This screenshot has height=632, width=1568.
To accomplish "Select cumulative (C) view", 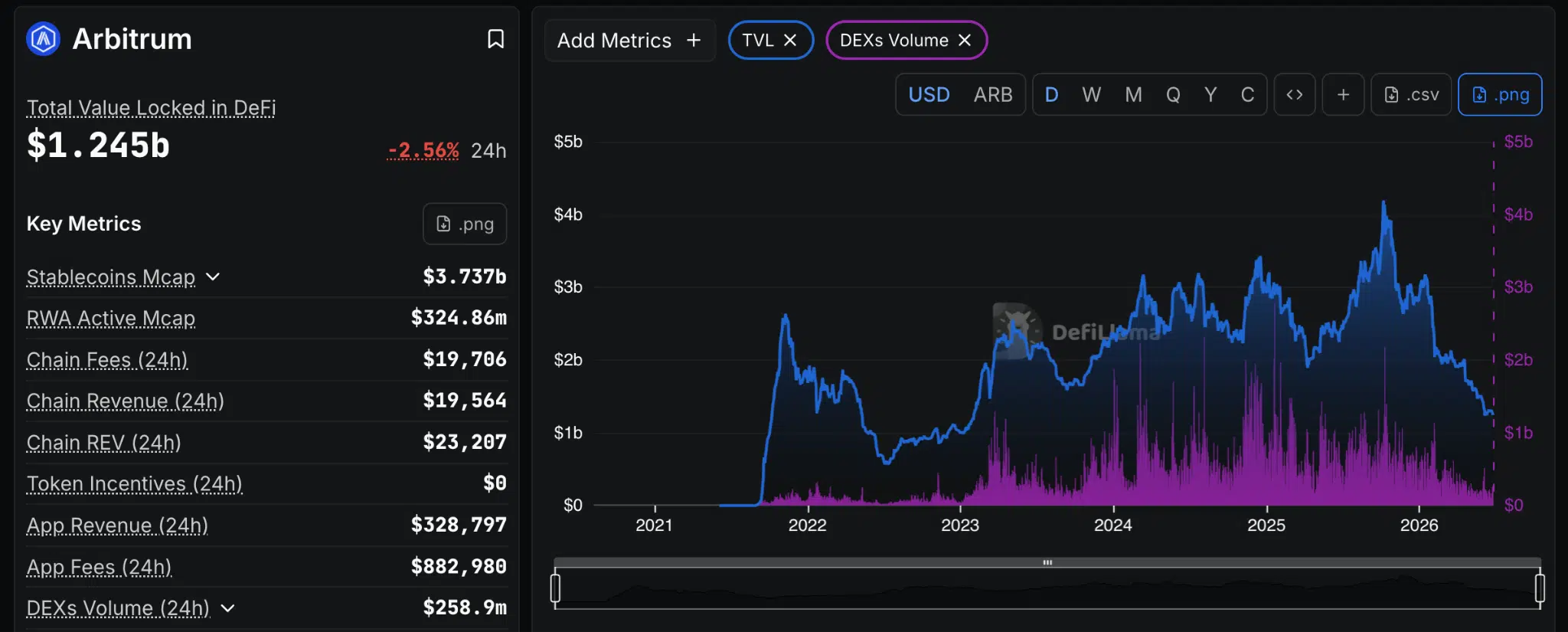I will 1247,94.
